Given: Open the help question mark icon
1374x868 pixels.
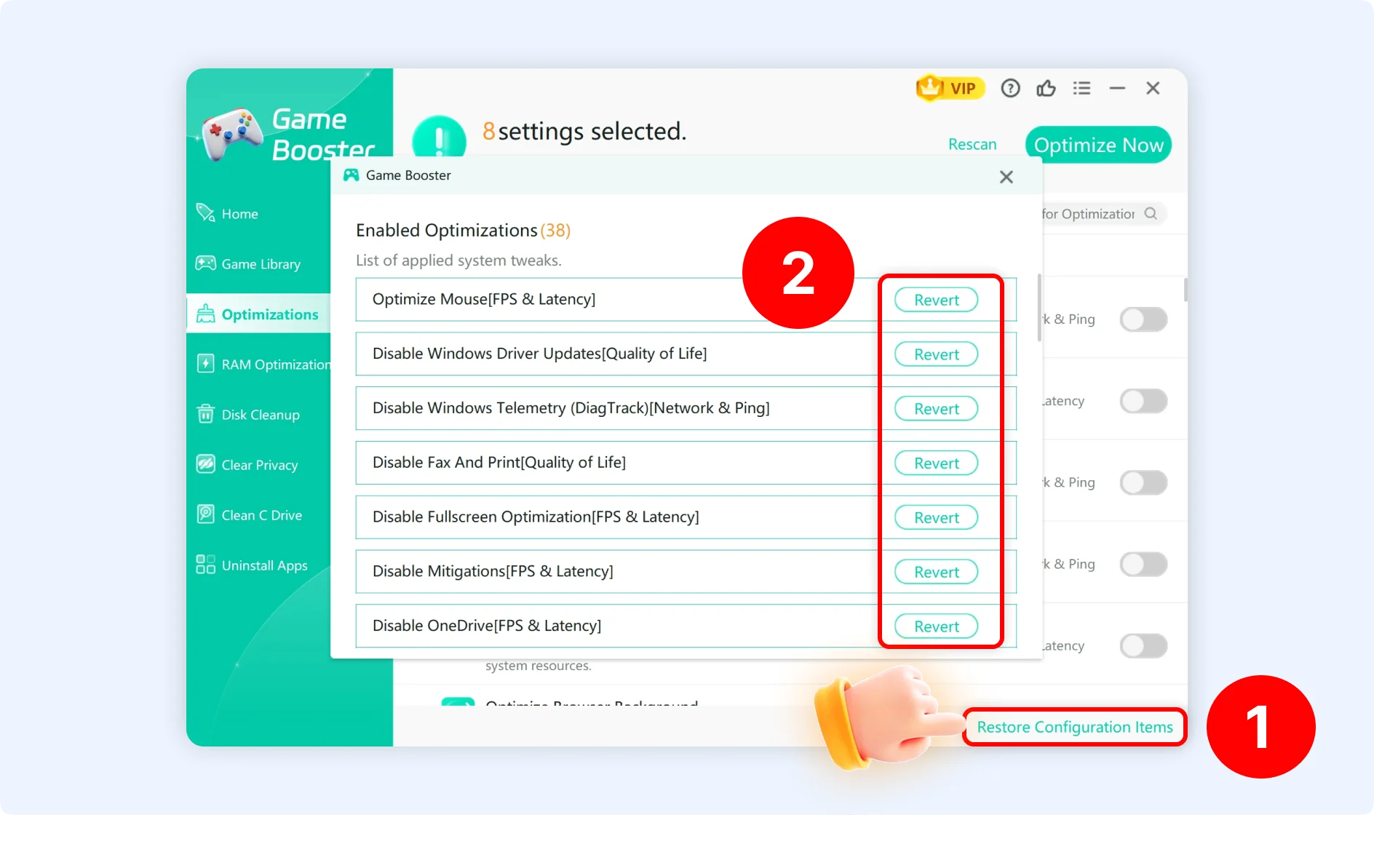Looking at the screenshot, I should (1010, 88).
